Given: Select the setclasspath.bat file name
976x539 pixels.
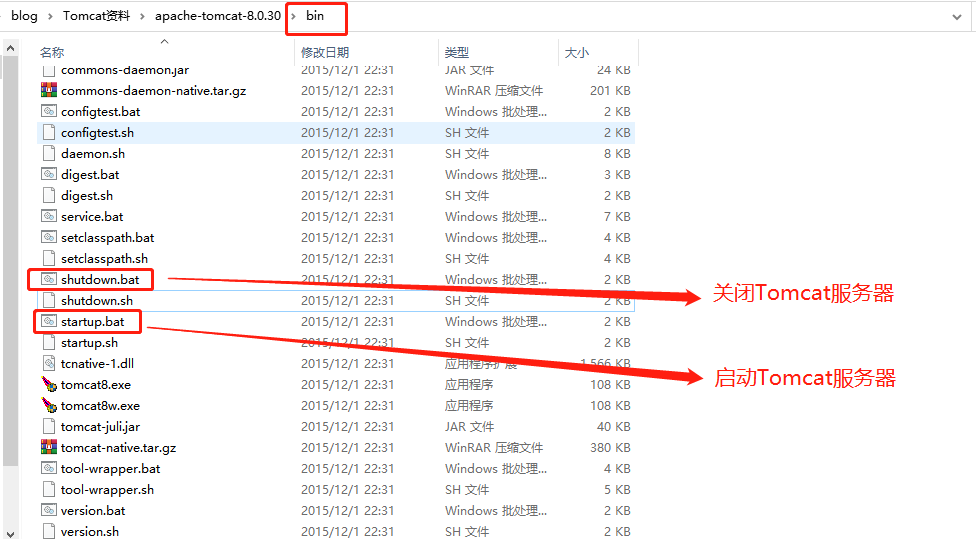Looking at the screenshot, I should tap(108, 237).
